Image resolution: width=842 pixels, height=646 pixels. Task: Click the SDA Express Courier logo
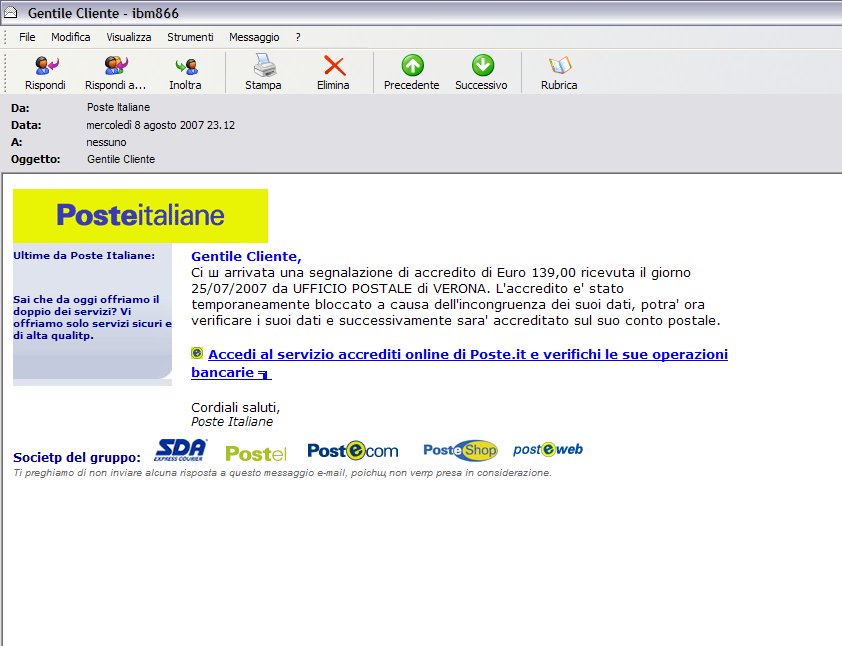coord(181,450)
